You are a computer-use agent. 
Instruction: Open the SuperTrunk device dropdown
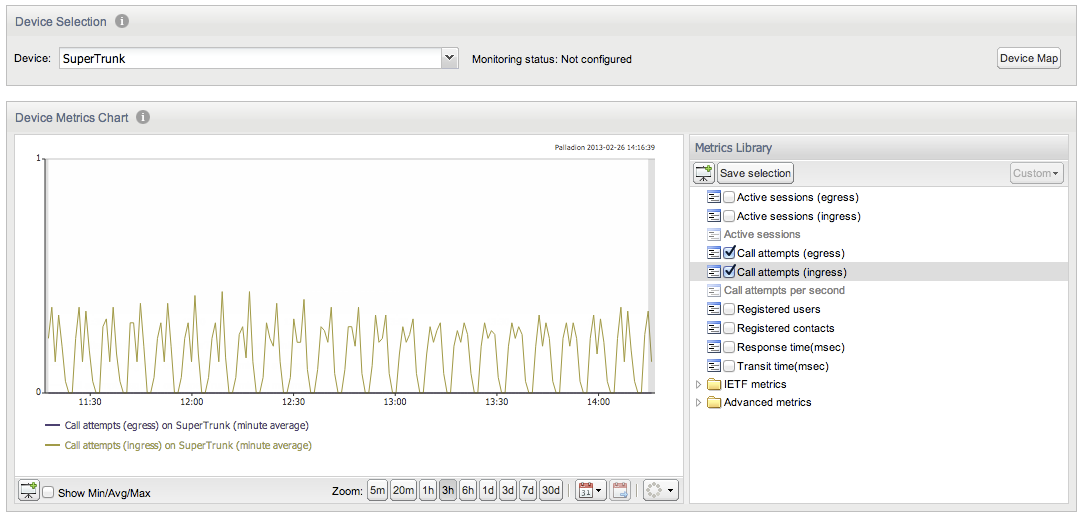(449, 58)
